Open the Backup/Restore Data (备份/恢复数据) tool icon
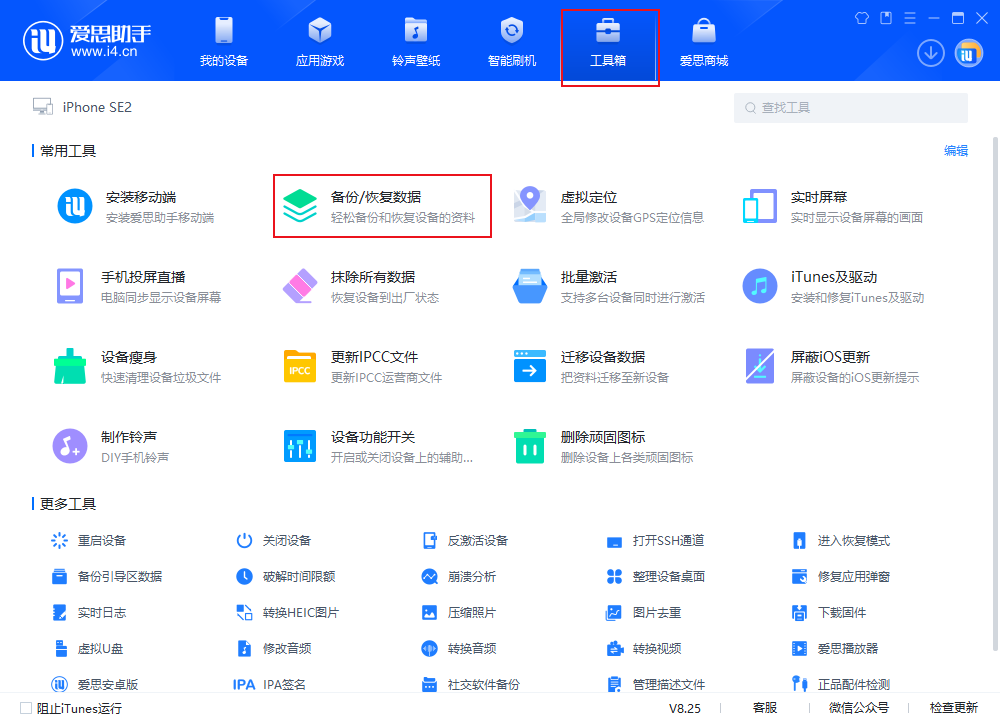Image resolution: width=1000 pixels, height=723 pixels. click(299, 206)
